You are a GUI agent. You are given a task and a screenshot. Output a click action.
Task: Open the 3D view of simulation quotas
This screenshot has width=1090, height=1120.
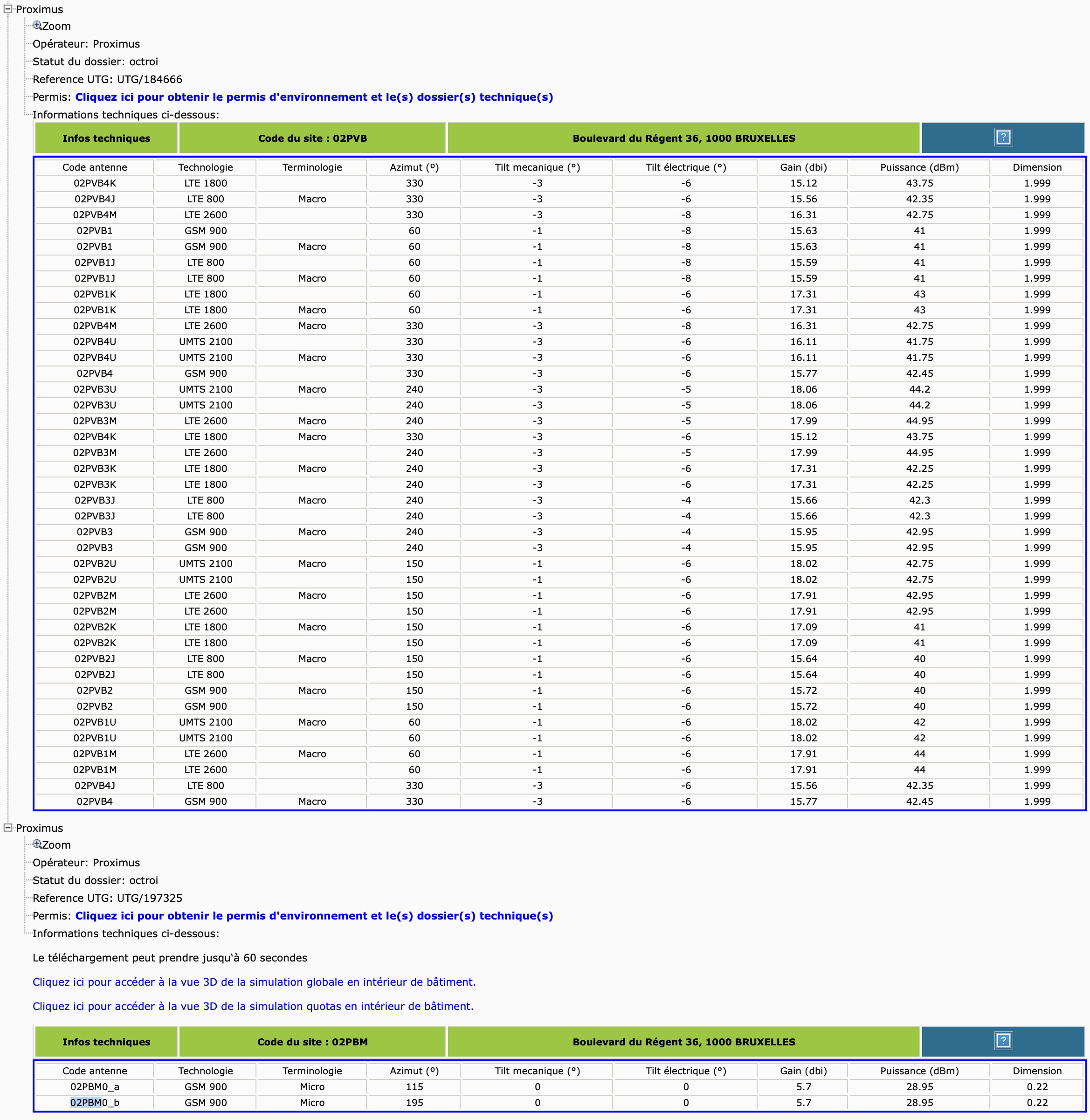pyautogui.click(x=253, y=1006)
